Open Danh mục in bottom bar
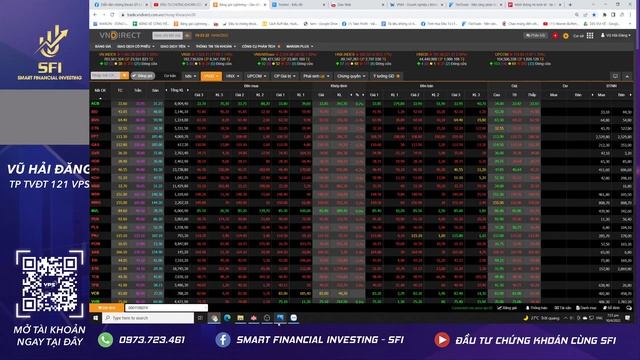This screenshot has width=640, height=360. 586,308
